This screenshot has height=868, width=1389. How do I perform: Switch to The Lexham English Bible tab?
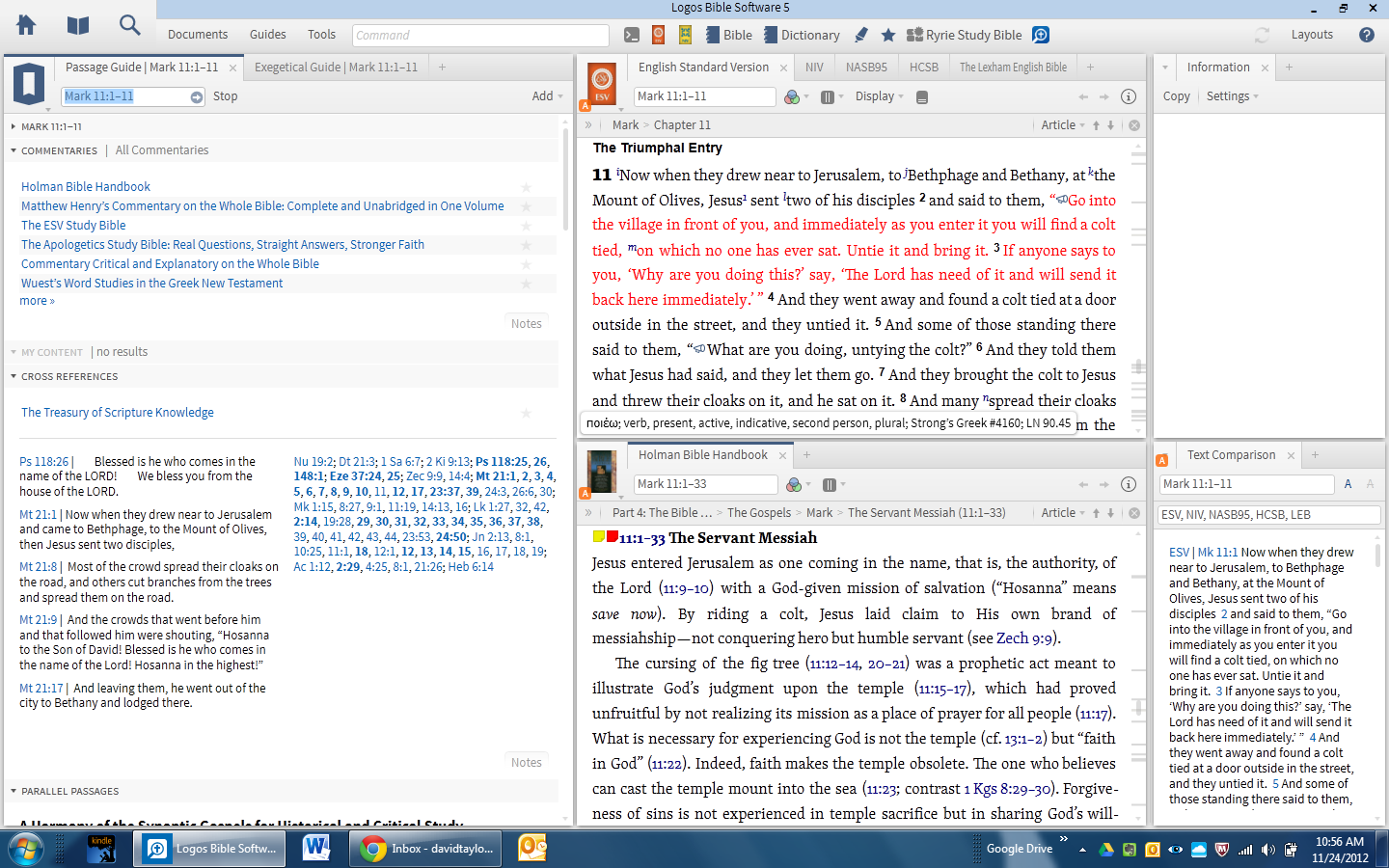click(x=1013, y=68)
